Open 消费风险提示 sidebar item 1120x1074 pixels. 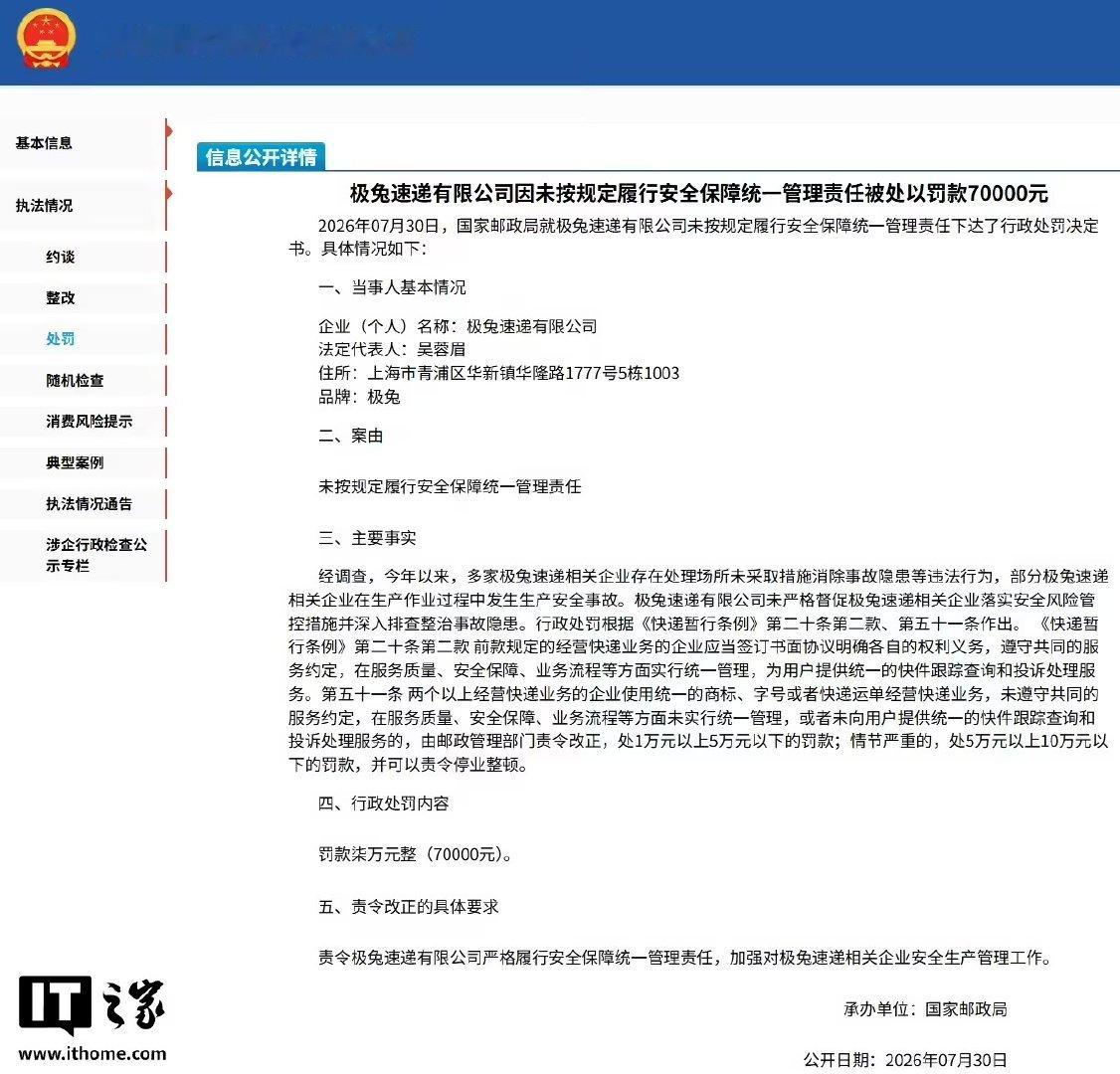[x=90, y=422]
